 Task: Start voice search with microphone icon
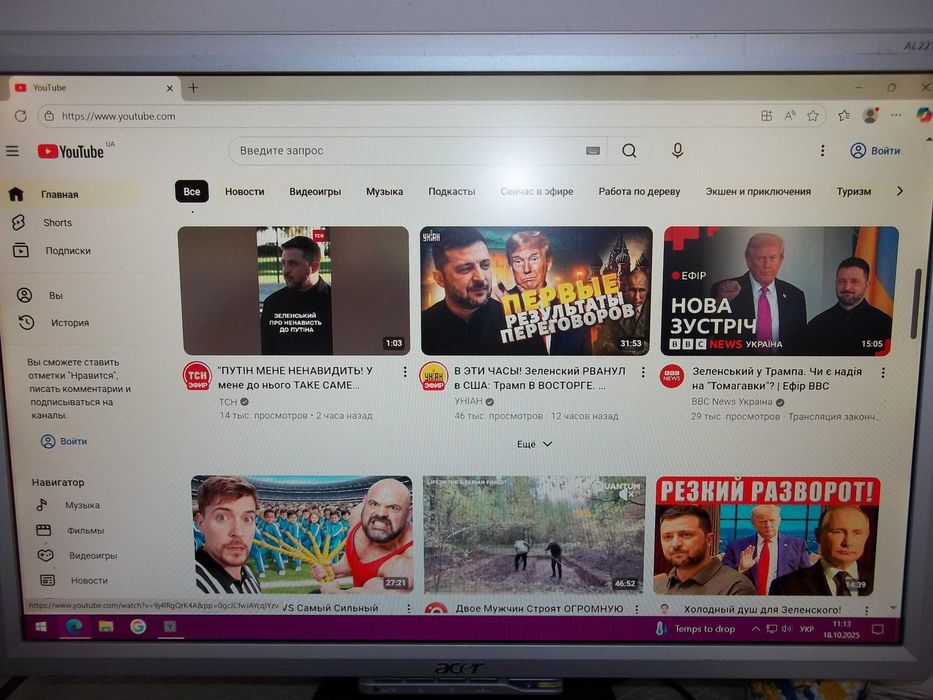[677, 151]
